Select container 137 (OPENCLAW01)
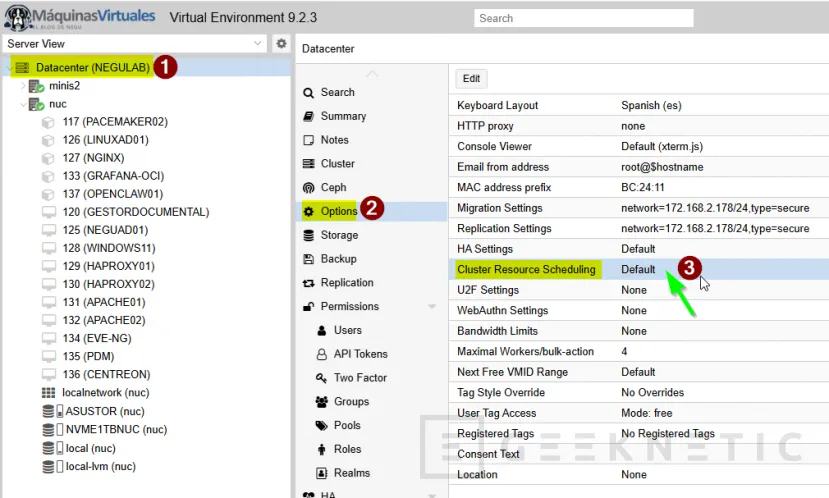The image size is (829, 498). coord(113,194)
